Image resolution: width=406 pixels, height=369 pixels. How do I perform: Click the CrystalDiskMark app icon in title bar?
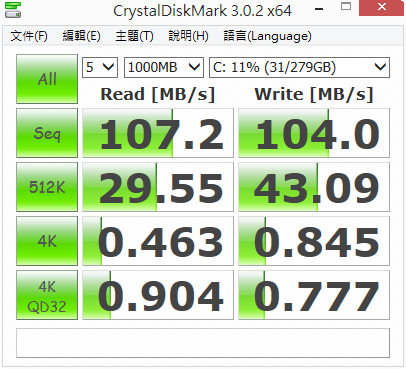point(13,9)
